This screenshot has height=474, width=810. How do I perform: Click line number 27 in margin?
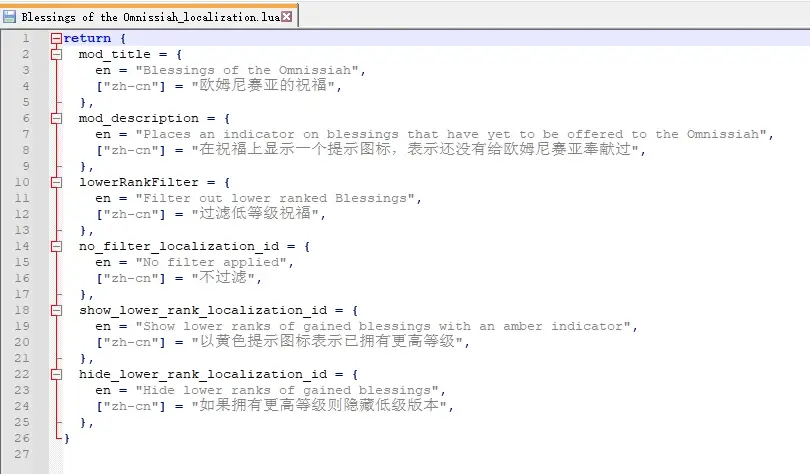click(22, 454)
